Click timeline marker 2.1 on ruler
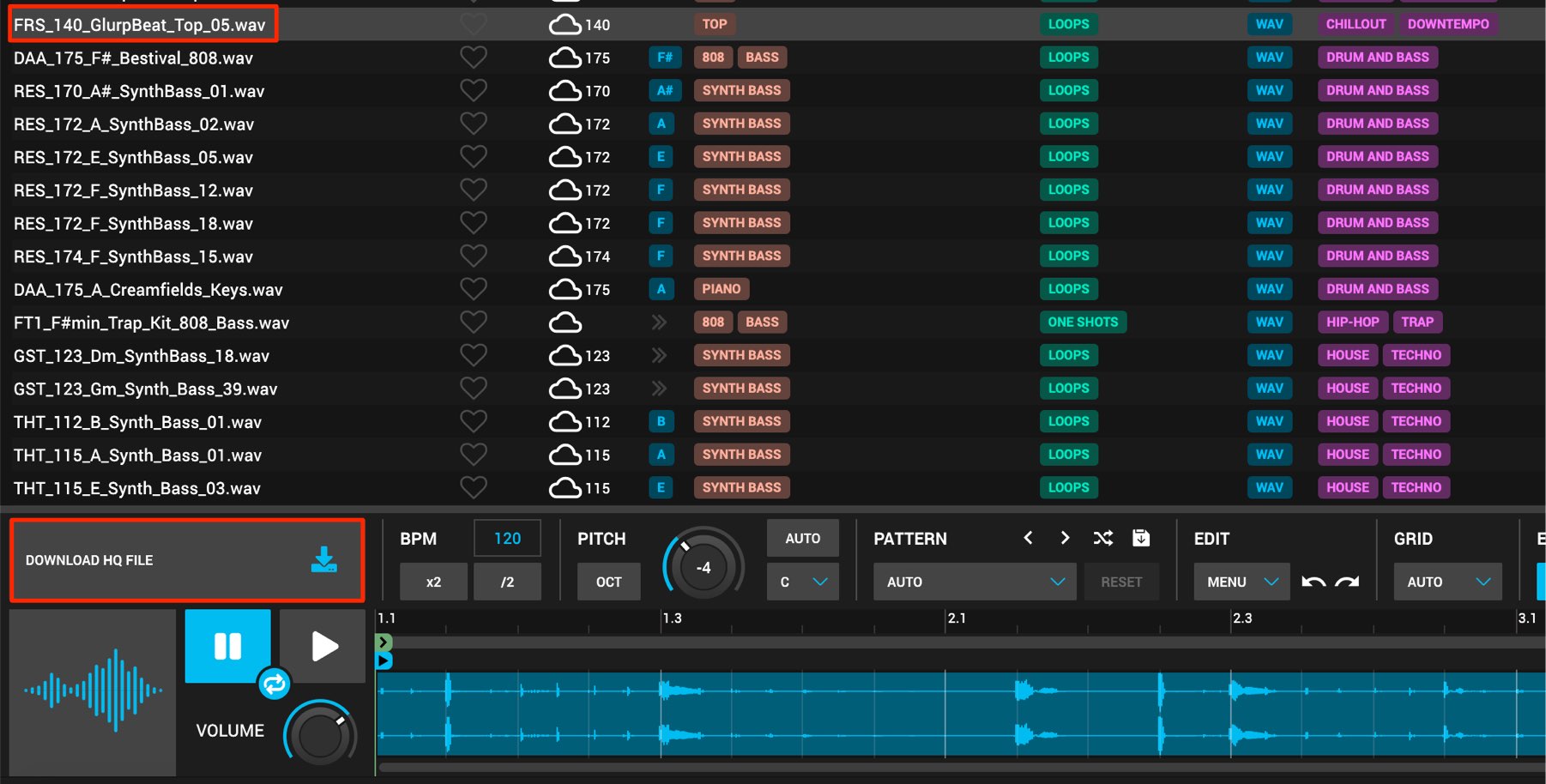The height and width of the screenshot is (784, 1546). click(x=957, y=618)
